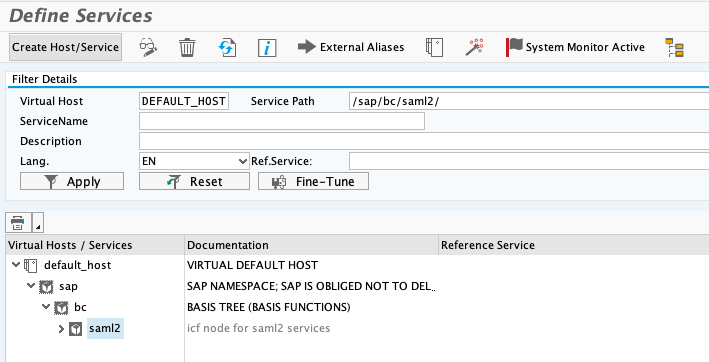Expand the saml2 service node
Screen dimensions: 709x362
point(61,329)
